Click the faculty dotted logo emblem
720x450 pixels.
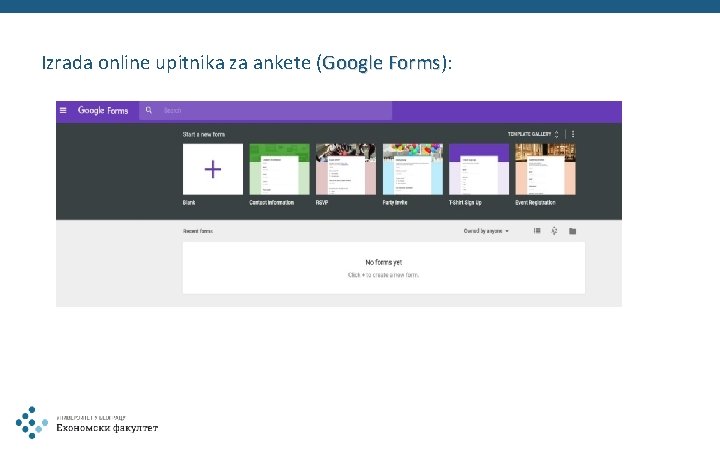(x=32, y=422)
